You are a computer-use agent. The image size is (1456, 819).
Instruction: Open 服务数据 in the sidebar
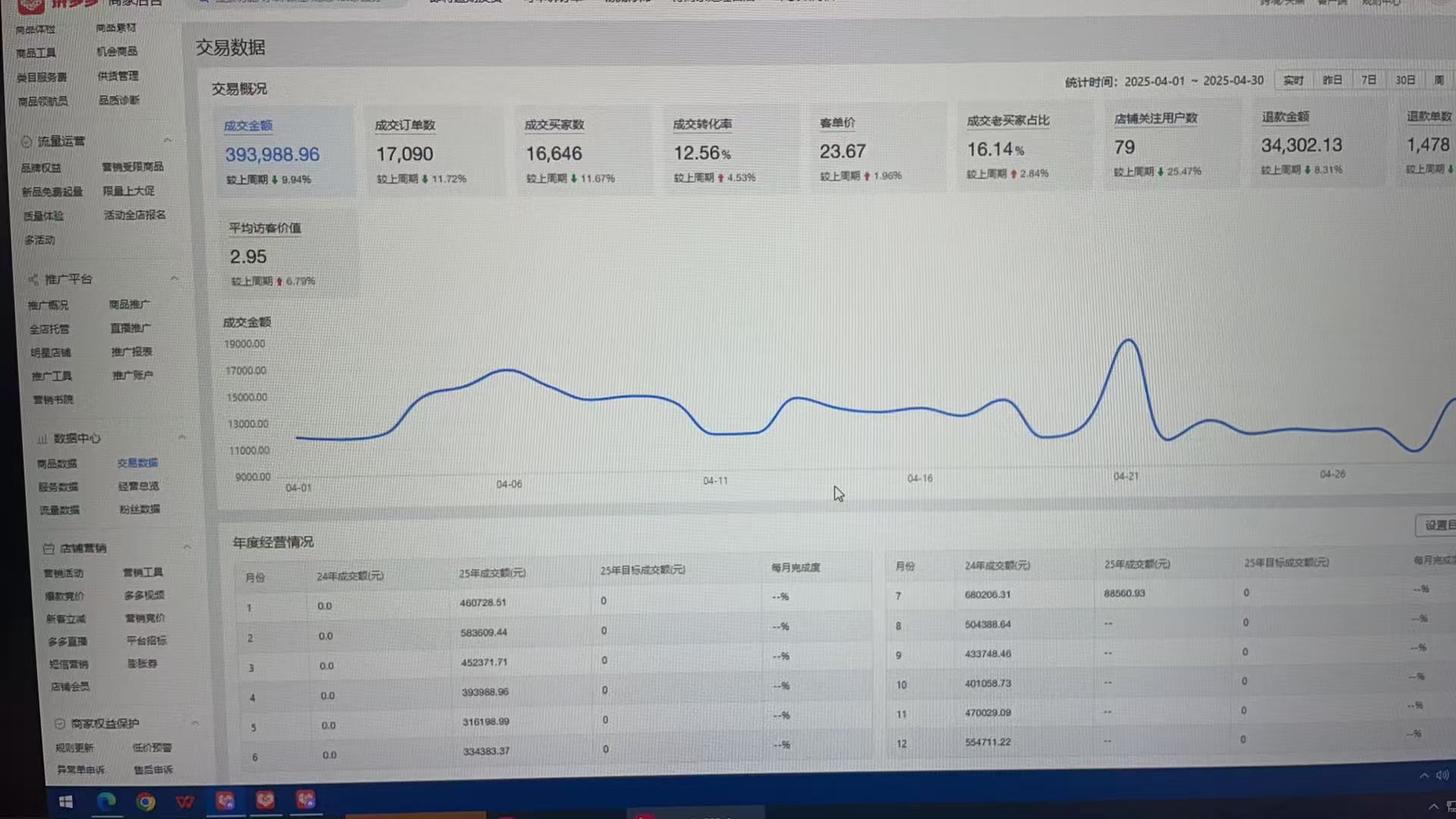(58, 487)
